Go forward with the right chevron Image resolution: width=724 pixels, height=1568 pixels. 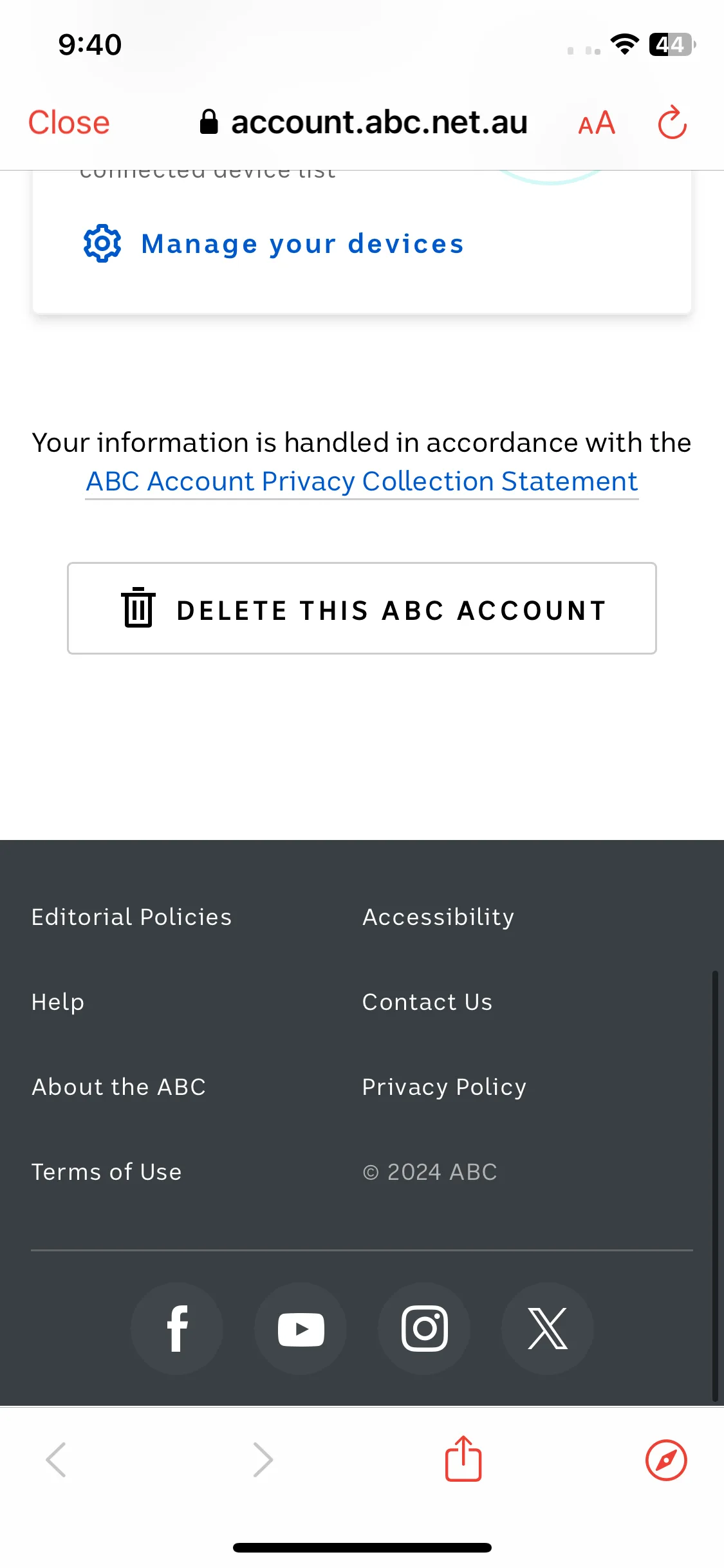click(x=263, y=1460)
